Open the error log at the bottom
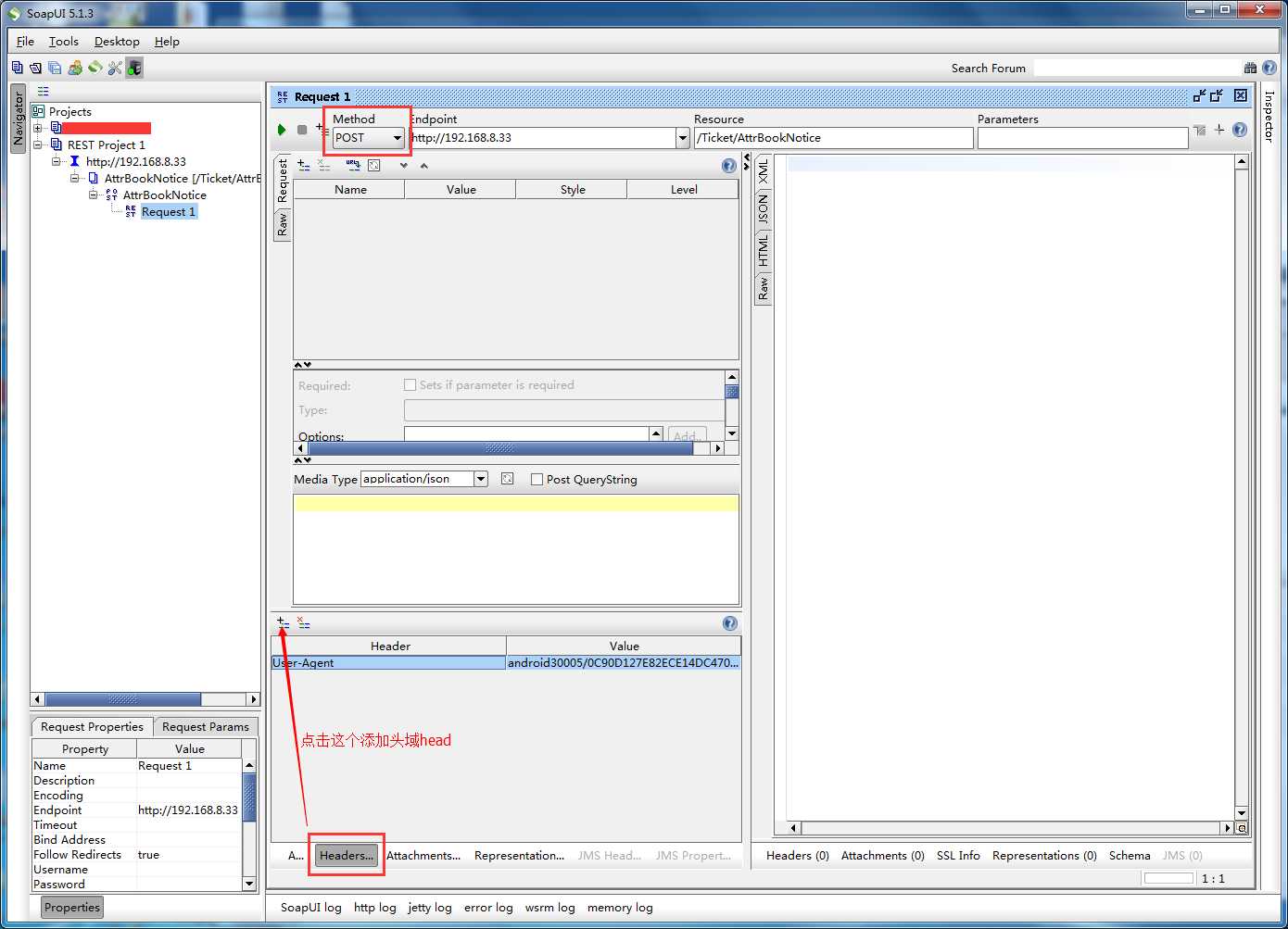Viewport: 1288px width, 929px height. pyautogui.click(x=488, y=907)
